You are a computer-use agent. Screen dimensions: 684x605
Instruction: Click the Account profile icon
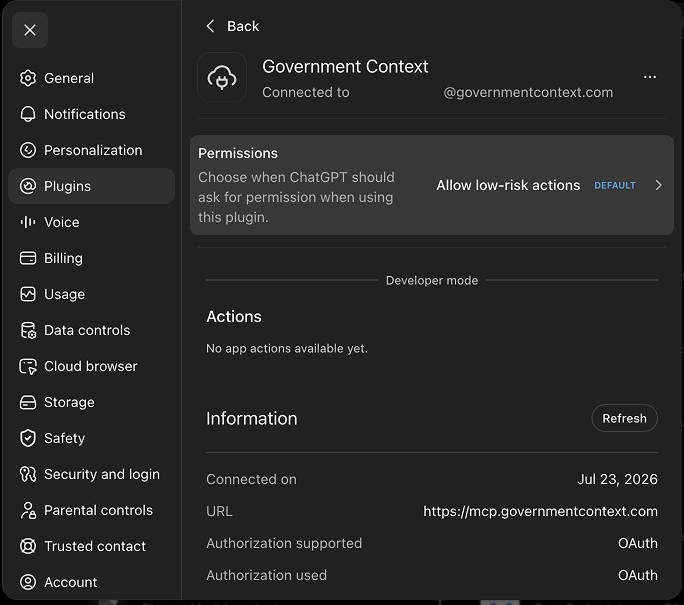tap(28, 582)
